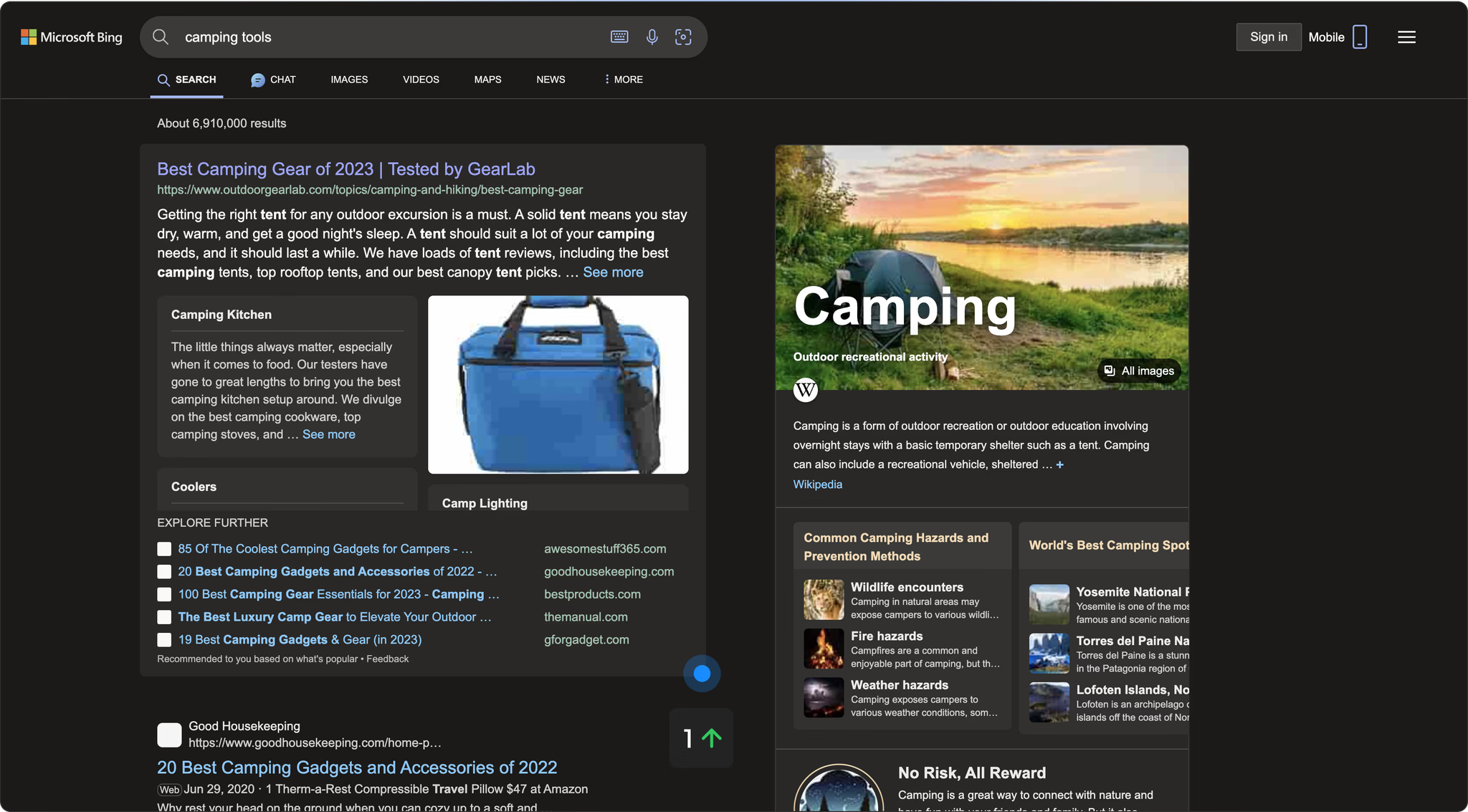Switch to the Videos tab
Screen dimensions: 1468x812
tap(421, 80)
